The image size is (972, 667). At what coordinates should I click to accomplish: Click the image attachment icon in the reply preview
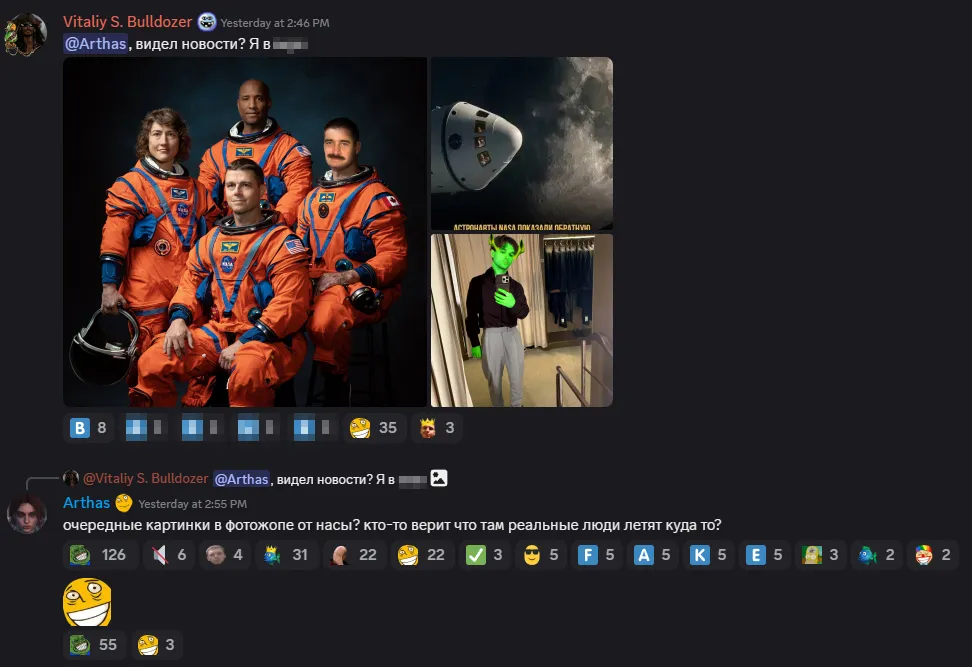coord(437,478)
